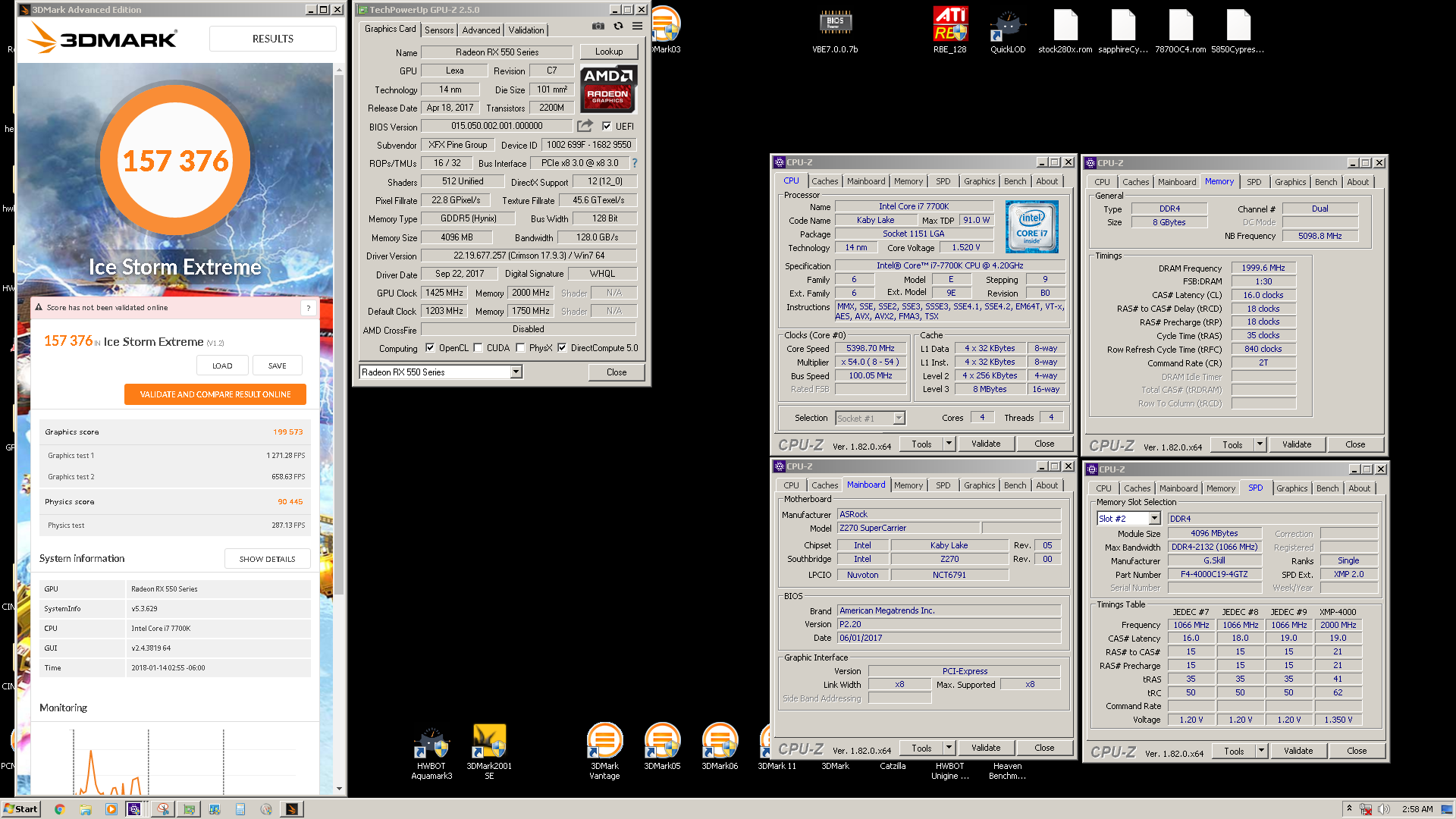This screenshot has width=1456, height=819.
Task: Click SHOW DETAILS in System information
Action: 268,559
